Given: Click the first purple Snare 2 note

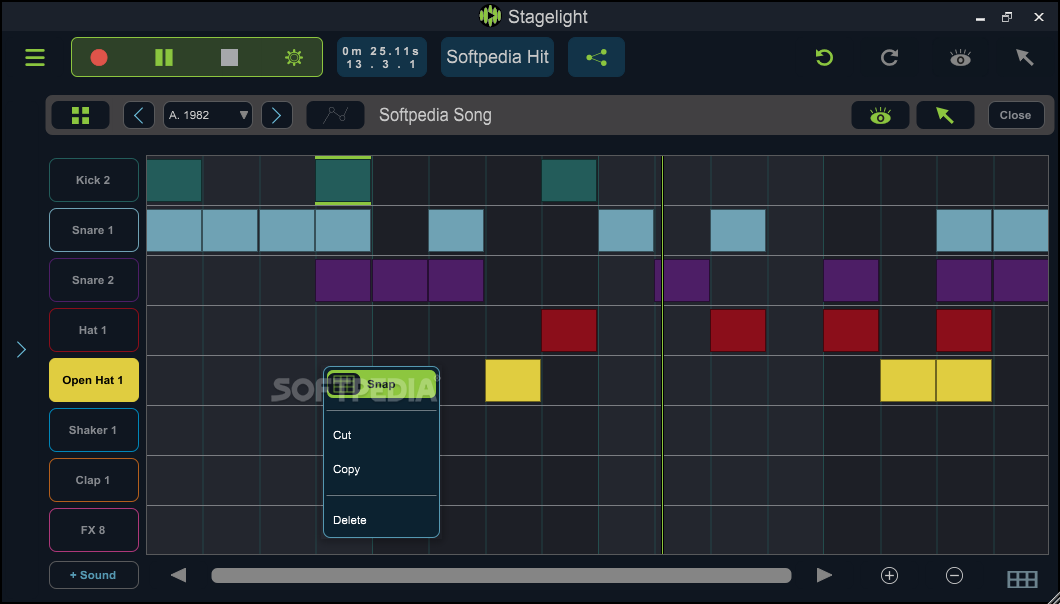Looking at the screenshot, I should coord(343,281).
